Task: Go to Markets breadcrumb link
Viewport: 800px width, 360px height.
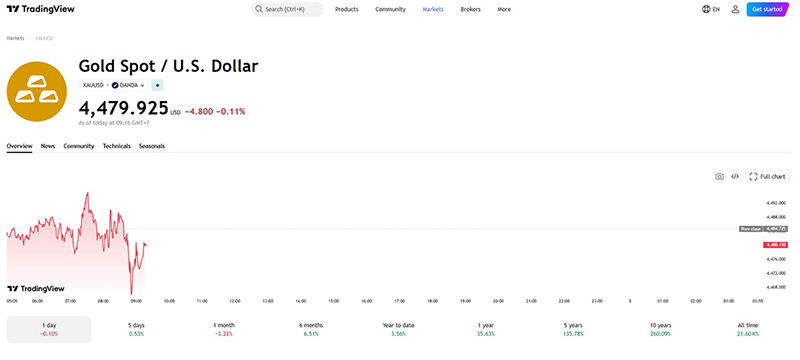Action: 15,38
